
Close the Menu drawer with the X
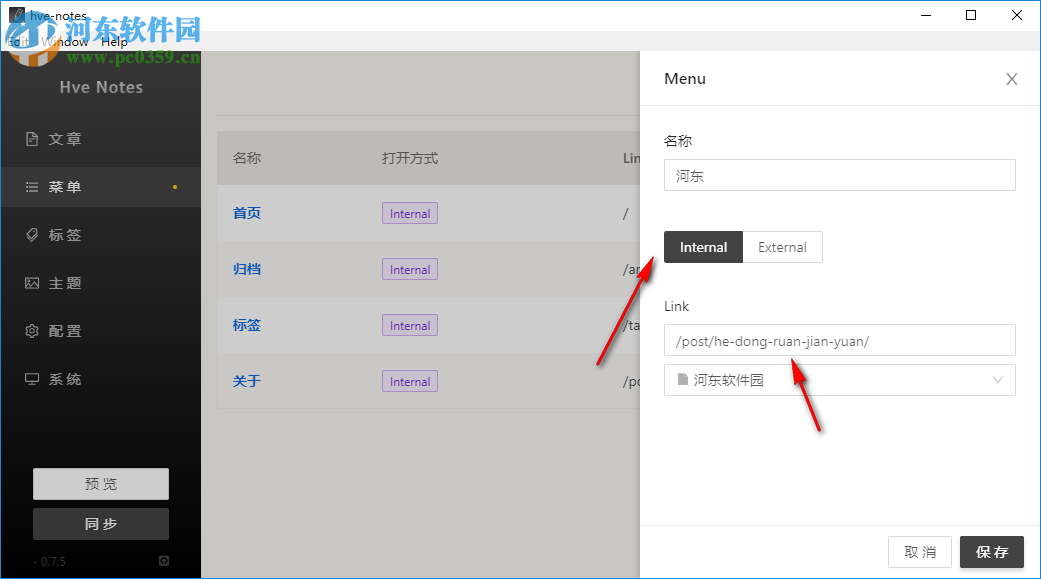(x=1012, y=79)
